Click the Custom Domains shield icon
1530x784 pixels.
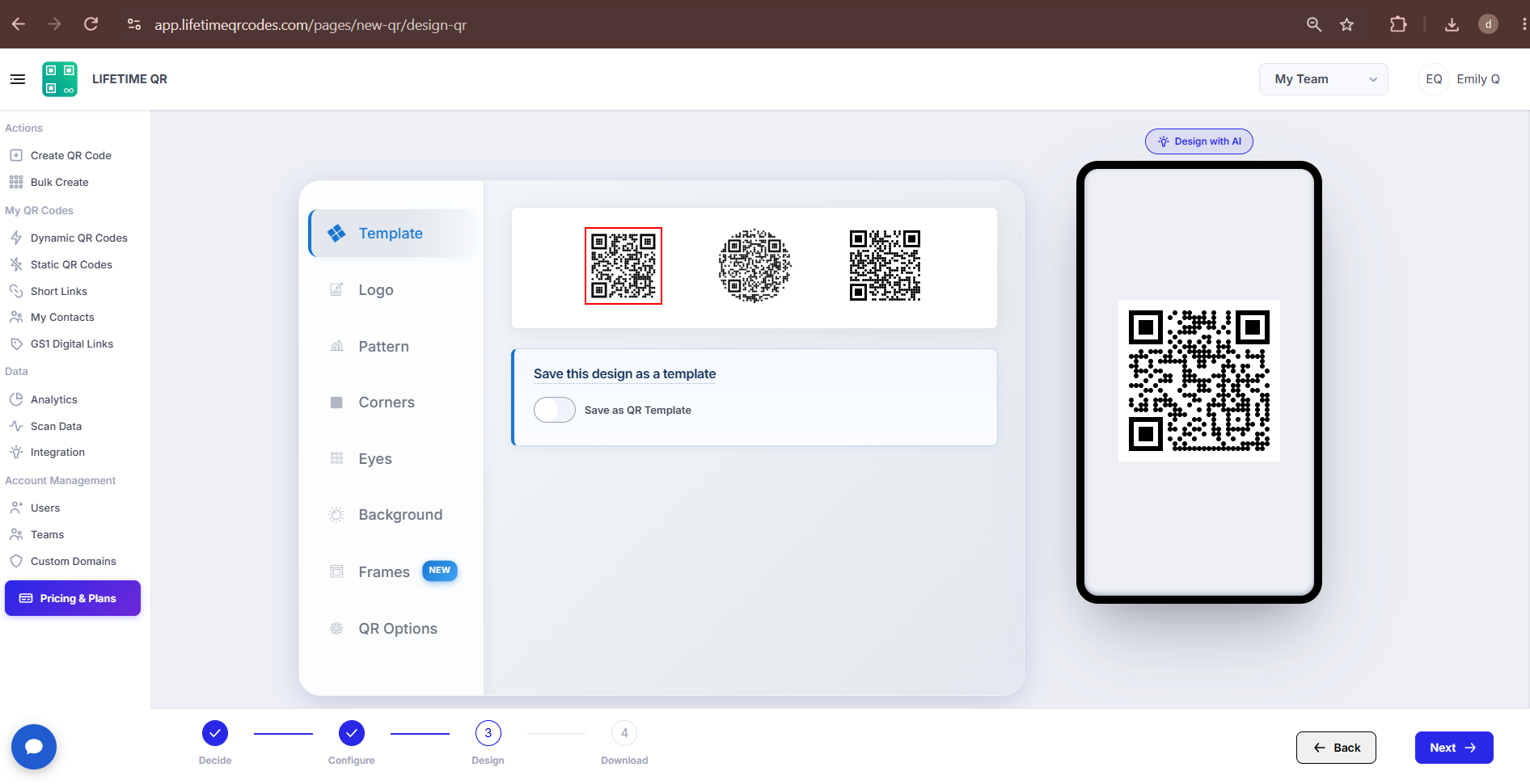(16, 561)
